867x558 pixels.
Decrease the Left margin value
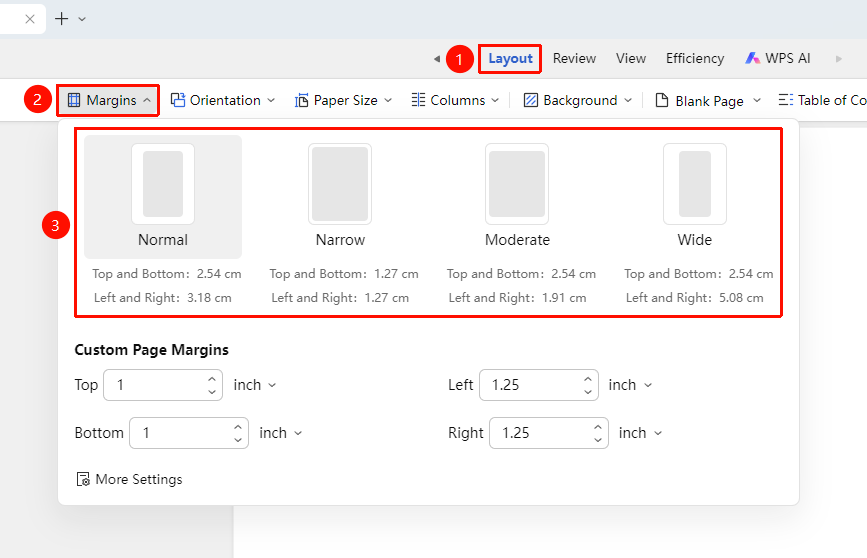pos(588,392)
